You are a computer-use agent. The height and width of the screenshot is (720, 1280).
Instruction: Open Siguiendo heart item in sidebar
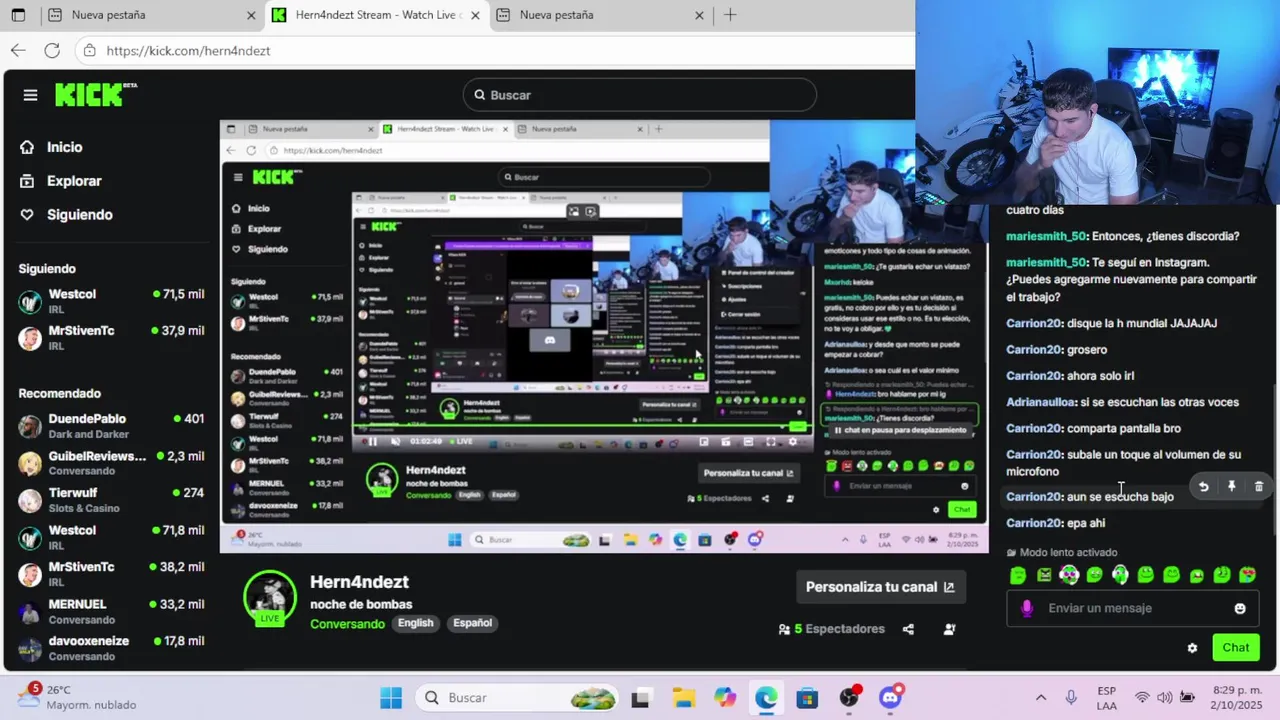click(79, 215)
